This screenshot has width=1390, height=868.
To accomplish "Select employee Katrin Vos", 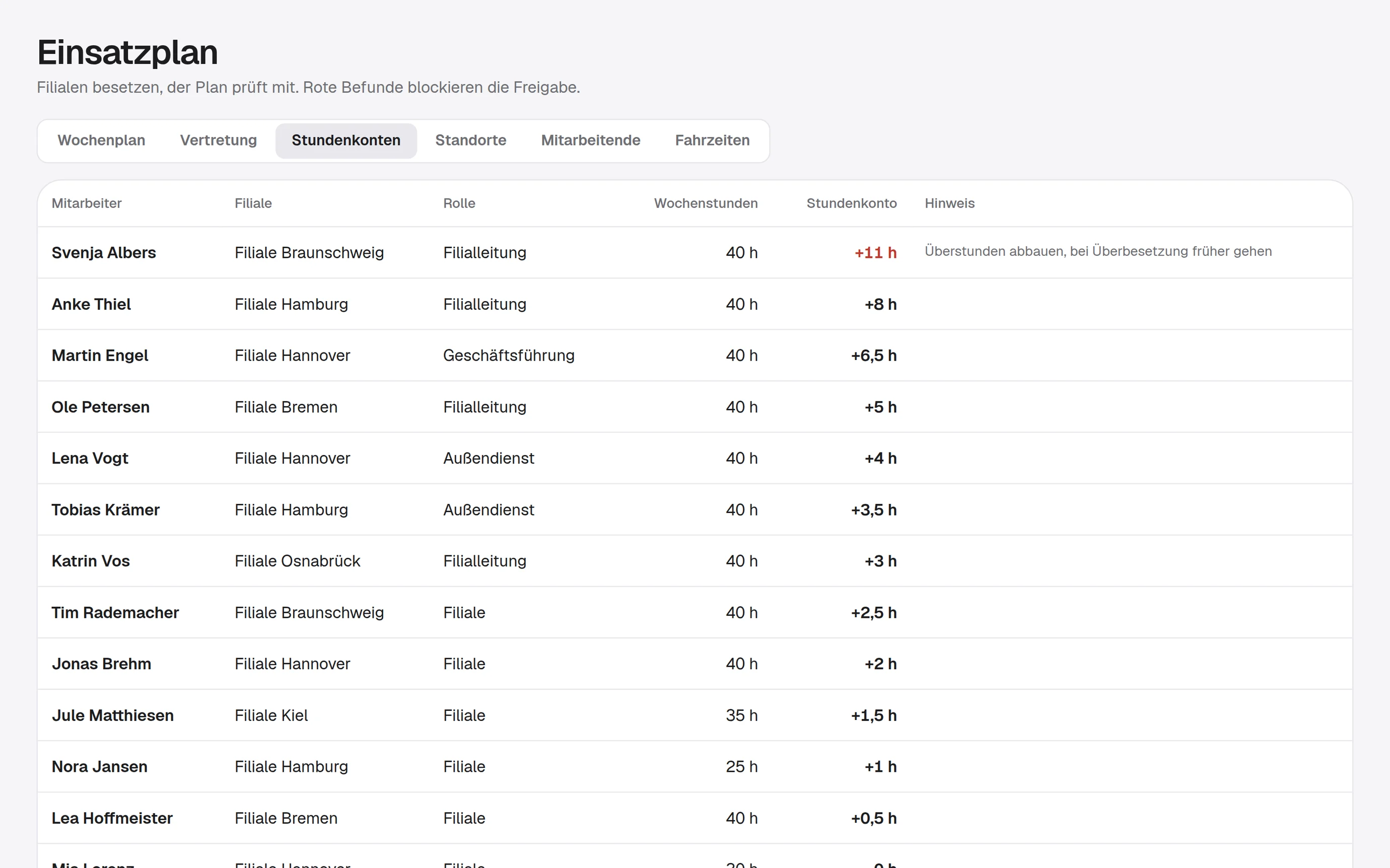I will click(x=91, y=561).
